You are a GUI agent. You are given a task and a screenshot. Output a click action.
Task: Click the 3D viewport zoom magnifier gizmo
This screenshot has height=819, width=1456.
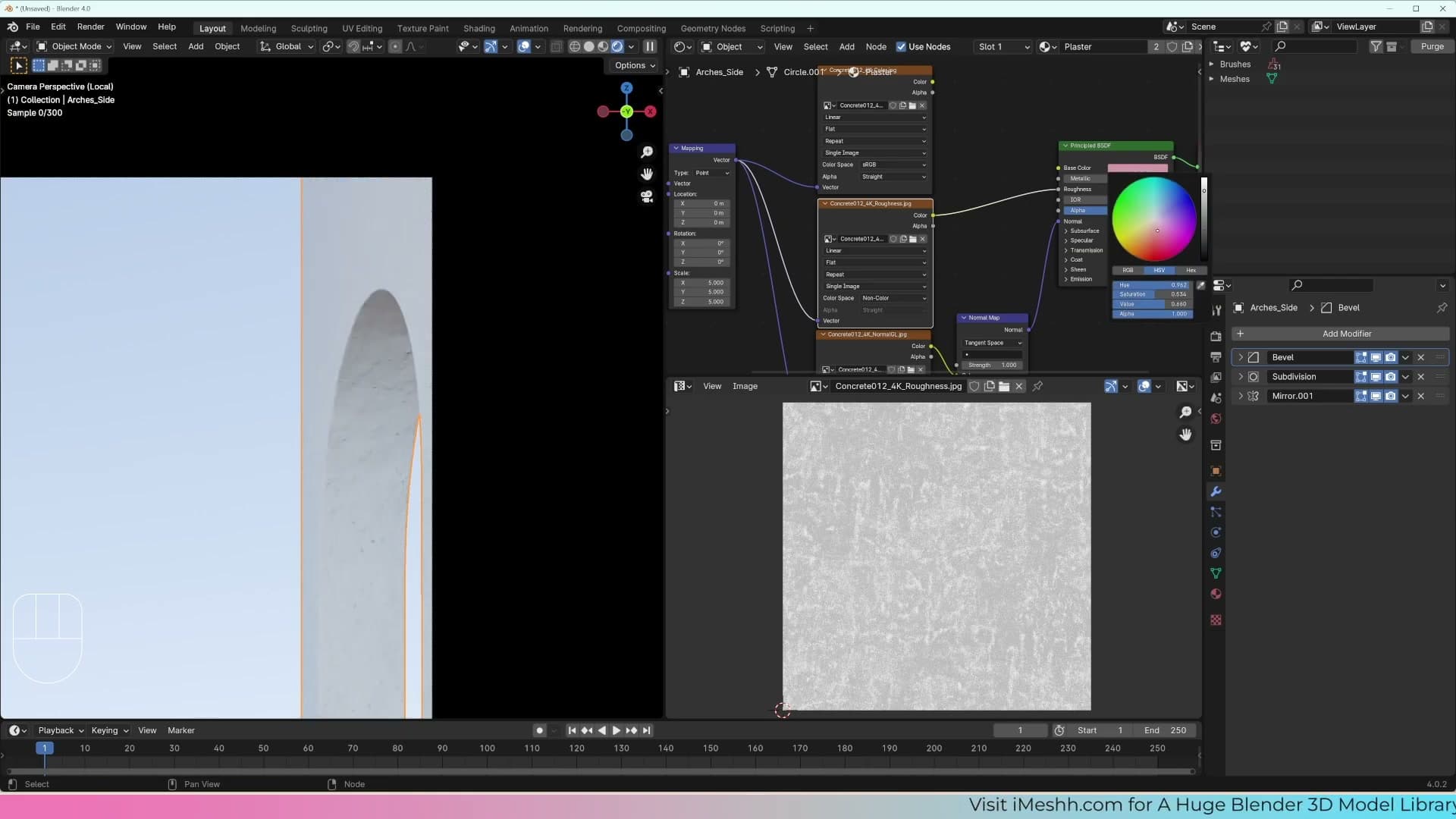point(647,152)
